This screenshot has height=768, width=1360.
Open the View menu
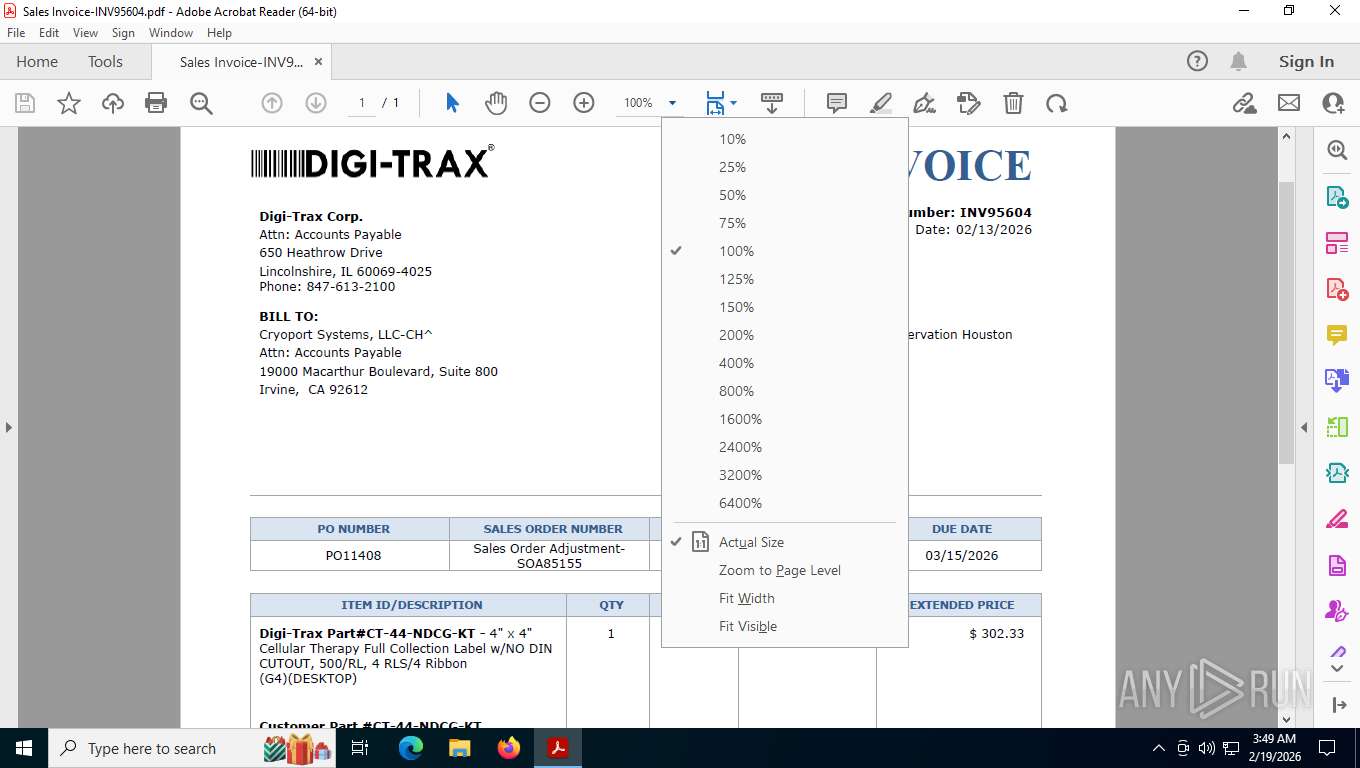[85, 33]
